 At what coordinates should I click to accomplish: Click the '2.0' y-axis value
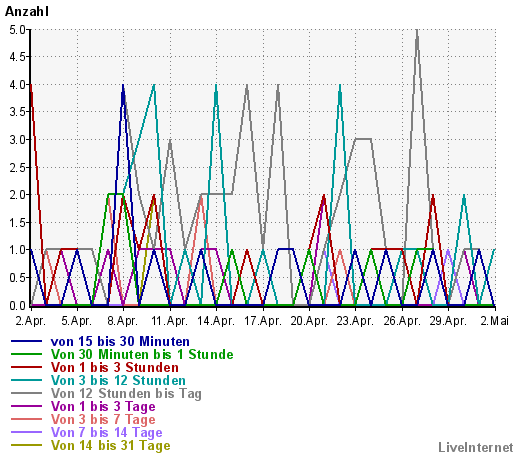17,195
